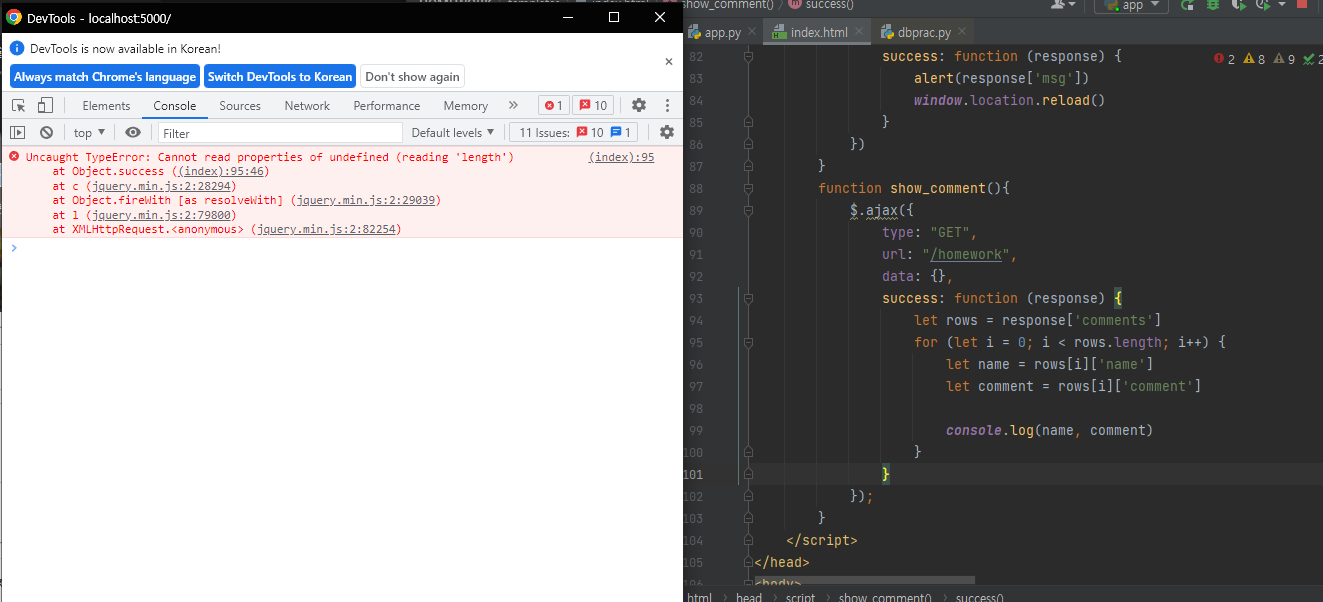The width and height of the screenshot is (1323, 602).
Task: Open the (index):95 source link on the right
Action: click(622, 157)
